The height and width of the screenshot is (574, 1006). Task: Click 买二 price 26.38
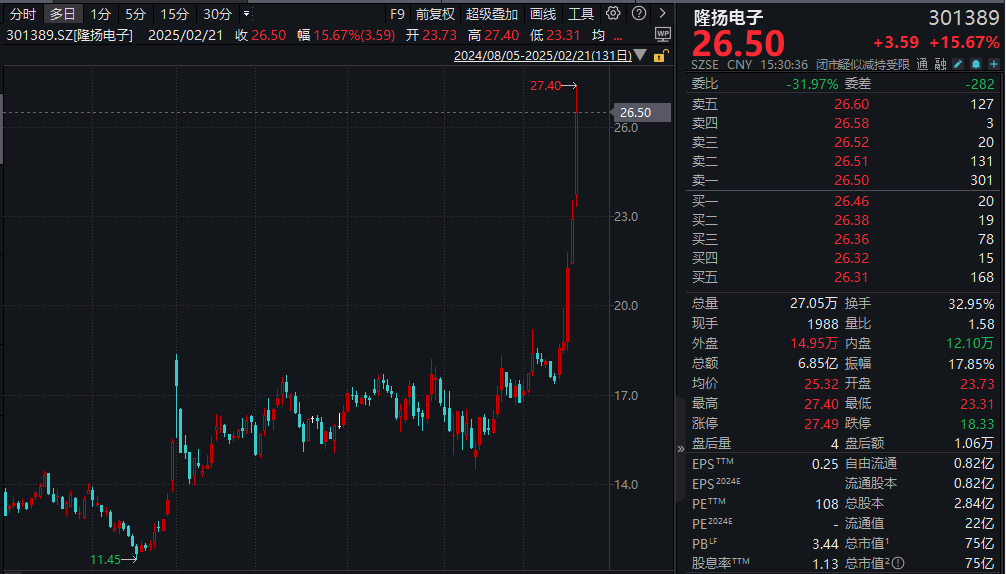pos(851,220)
